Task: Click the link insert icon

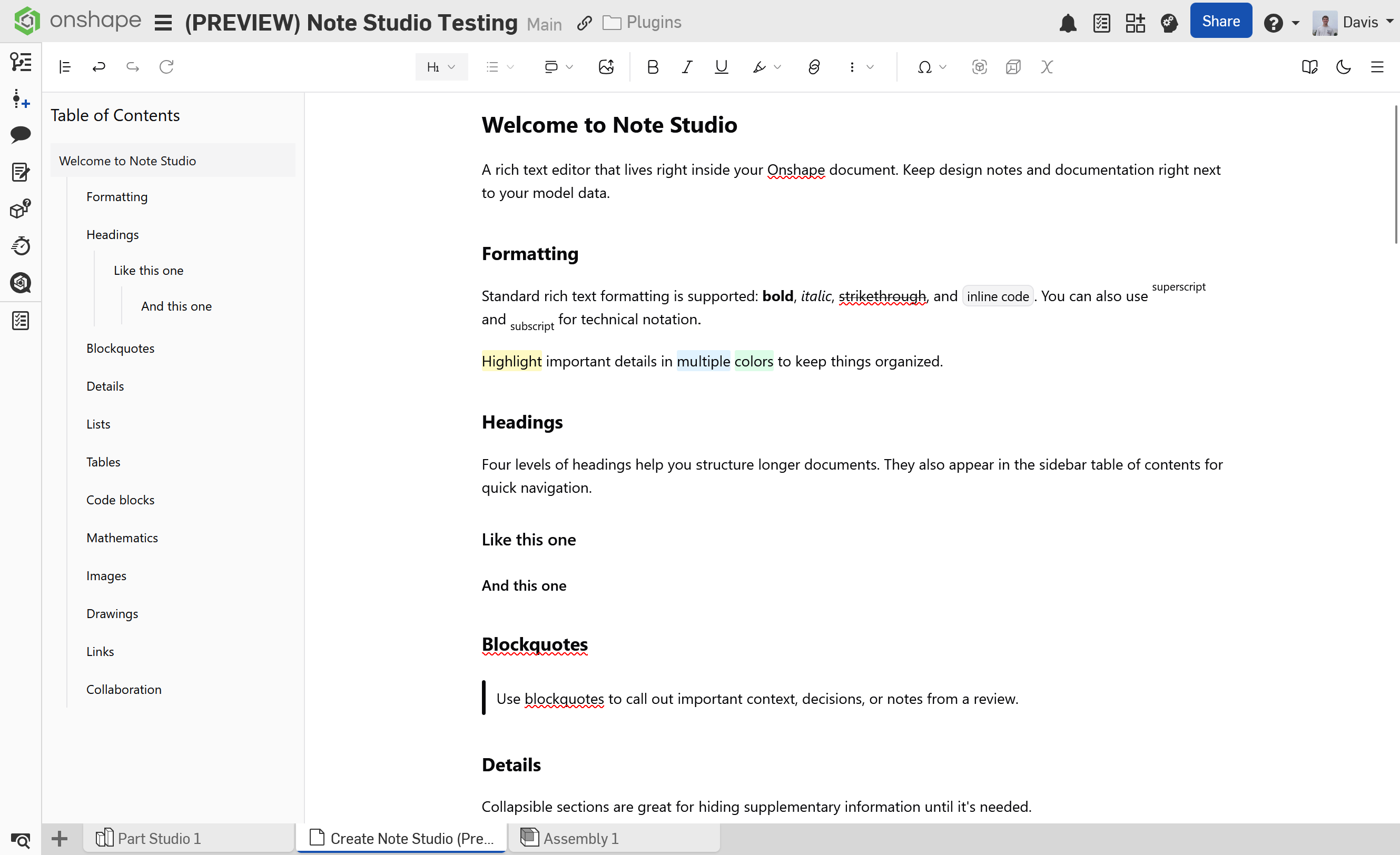Action: pos(813,67)
